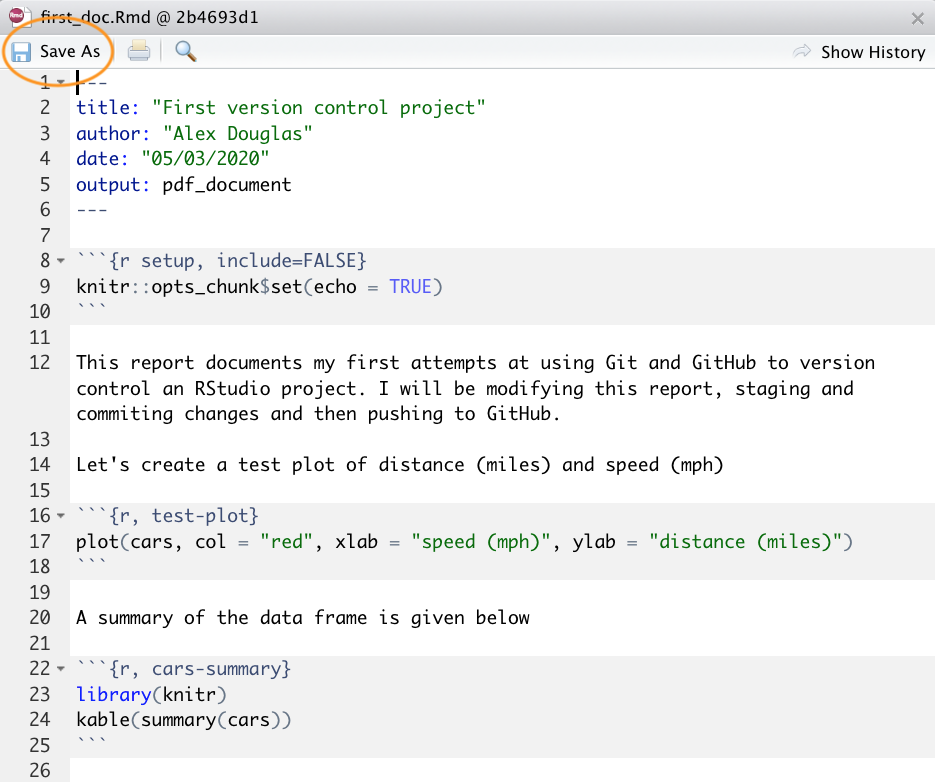Click the Show History arrow icon

click(x=802, y=51)
